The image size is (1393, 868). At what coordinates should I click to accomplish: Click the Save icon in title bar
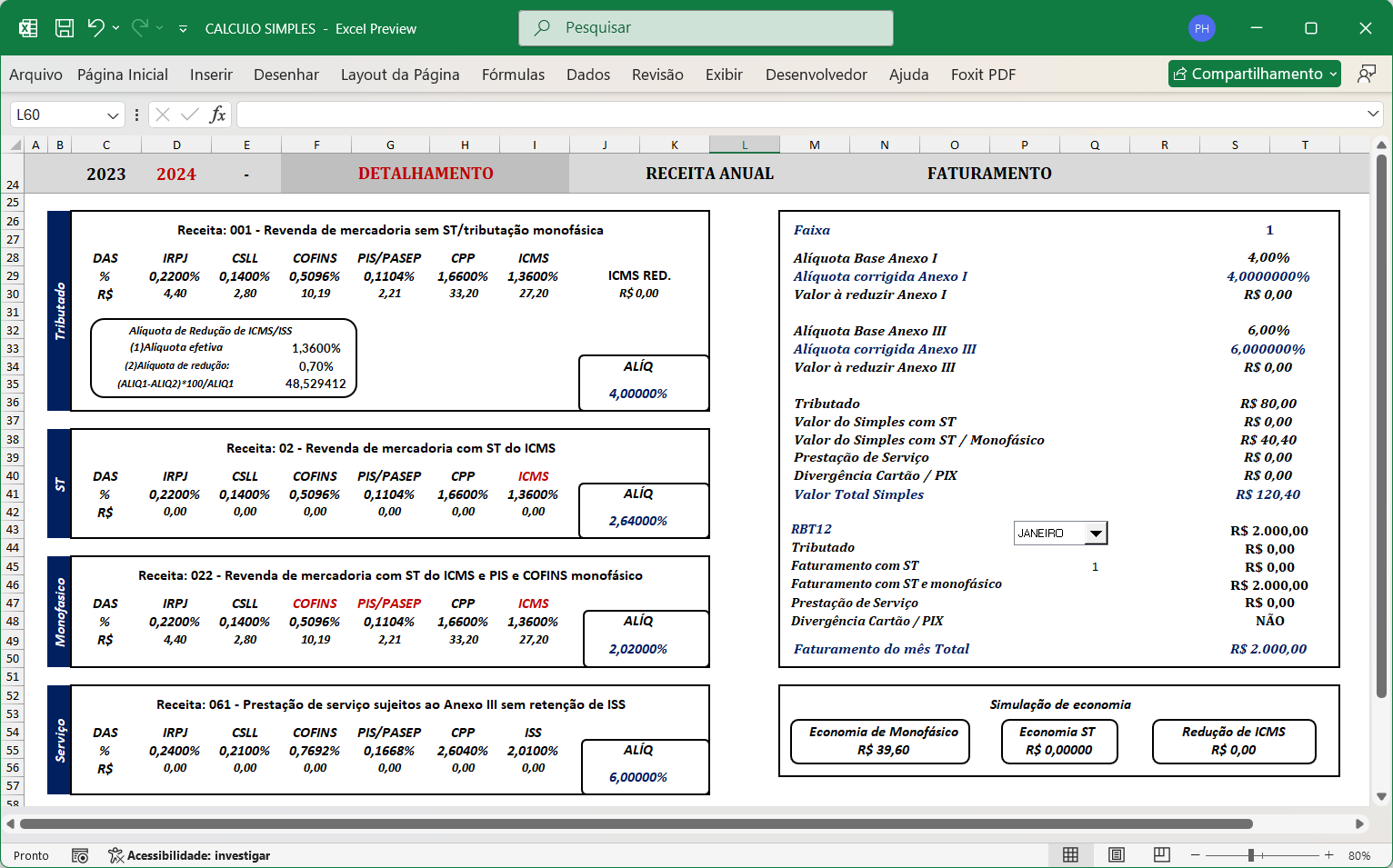[x=65, y=28]
